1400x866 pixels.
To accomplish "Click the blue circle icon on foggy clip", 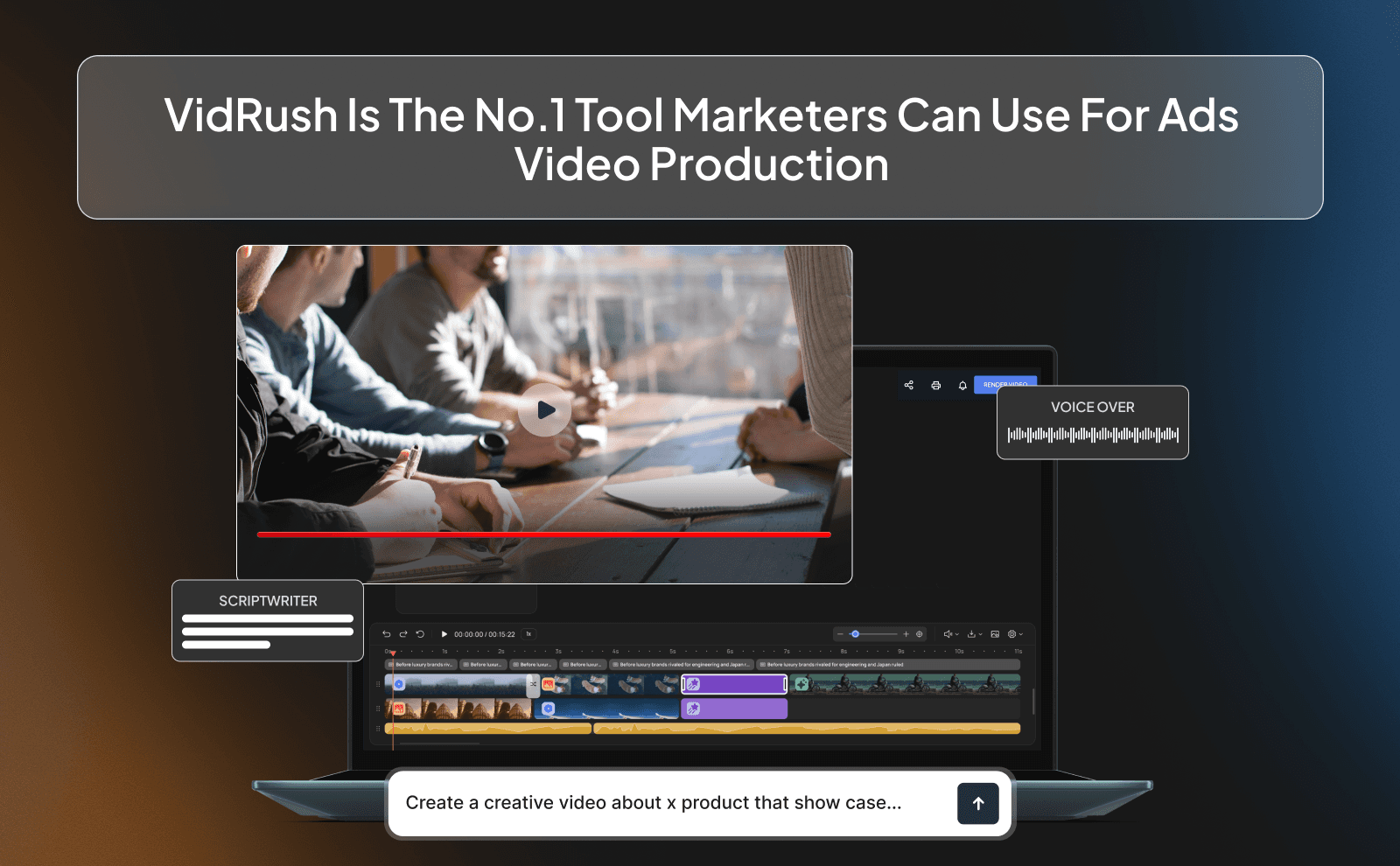I will click(x=399, y=684).
